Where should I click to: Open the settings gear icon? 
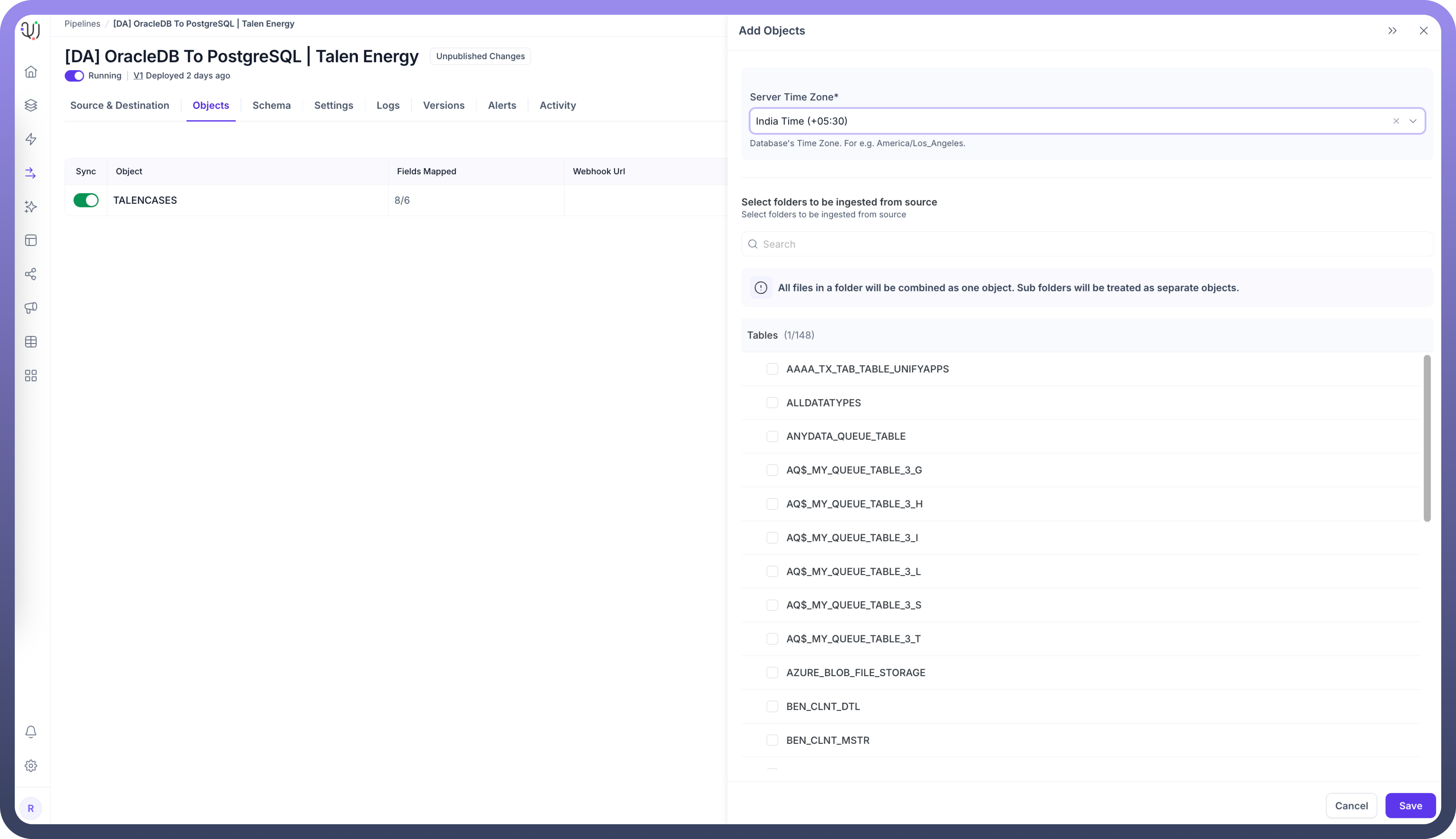tap(31, 766)
